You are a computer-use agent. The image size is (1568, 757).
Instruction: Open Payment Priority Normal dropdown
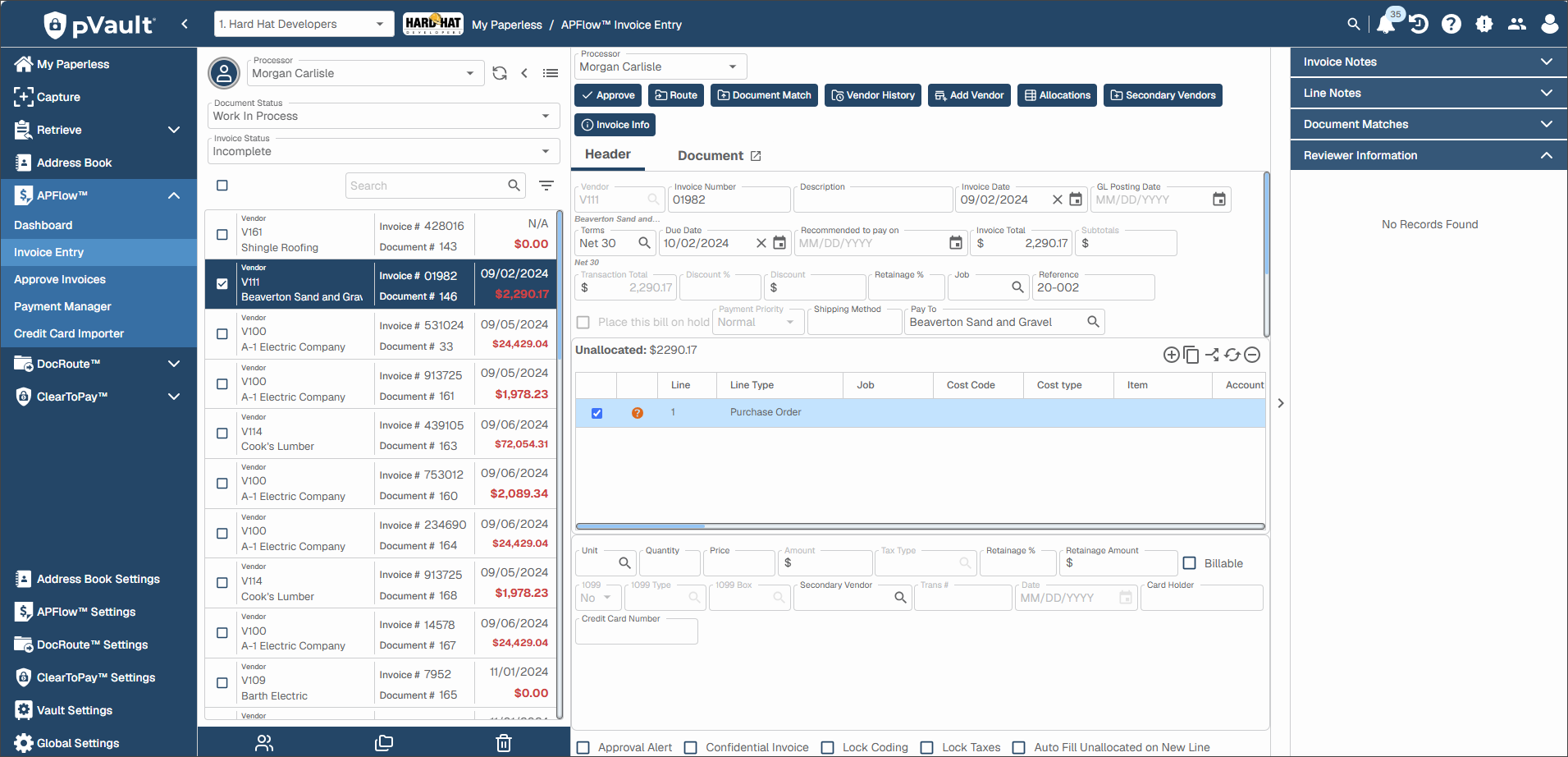[757, 322]
